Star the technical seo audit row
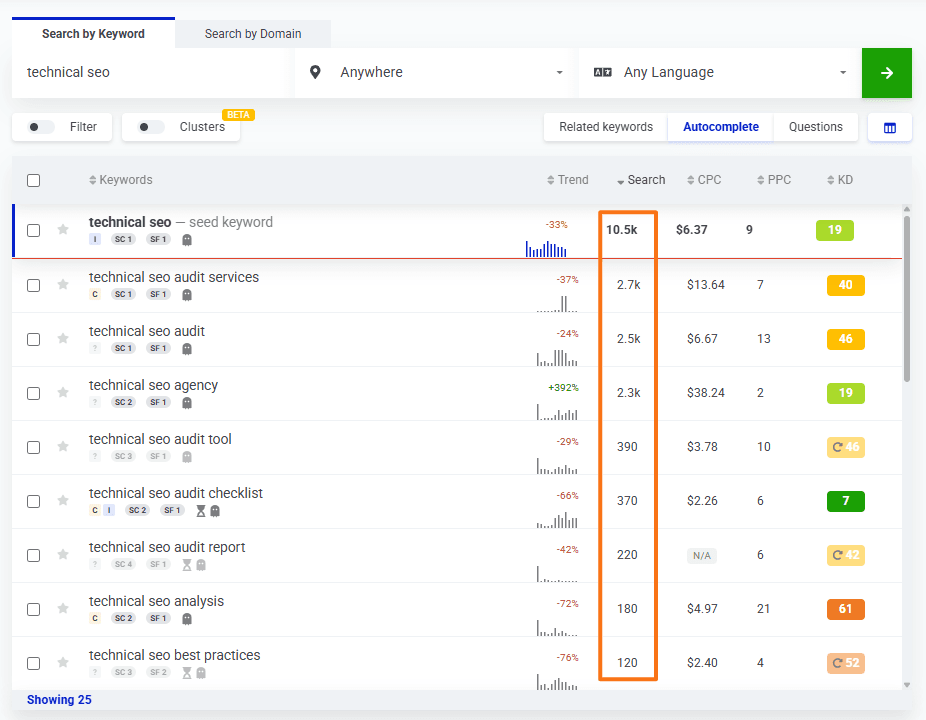This screenshot has height=720, width=926. [x=63, y=338]
